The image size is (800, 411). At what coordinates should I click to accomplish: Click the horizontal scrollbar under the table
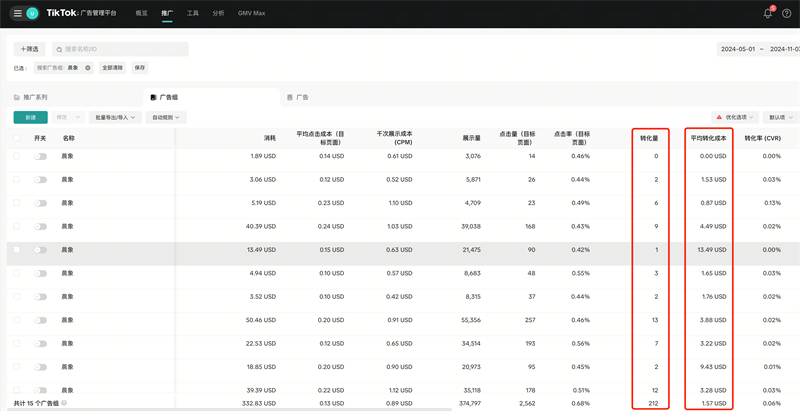[x=230, y=409]
